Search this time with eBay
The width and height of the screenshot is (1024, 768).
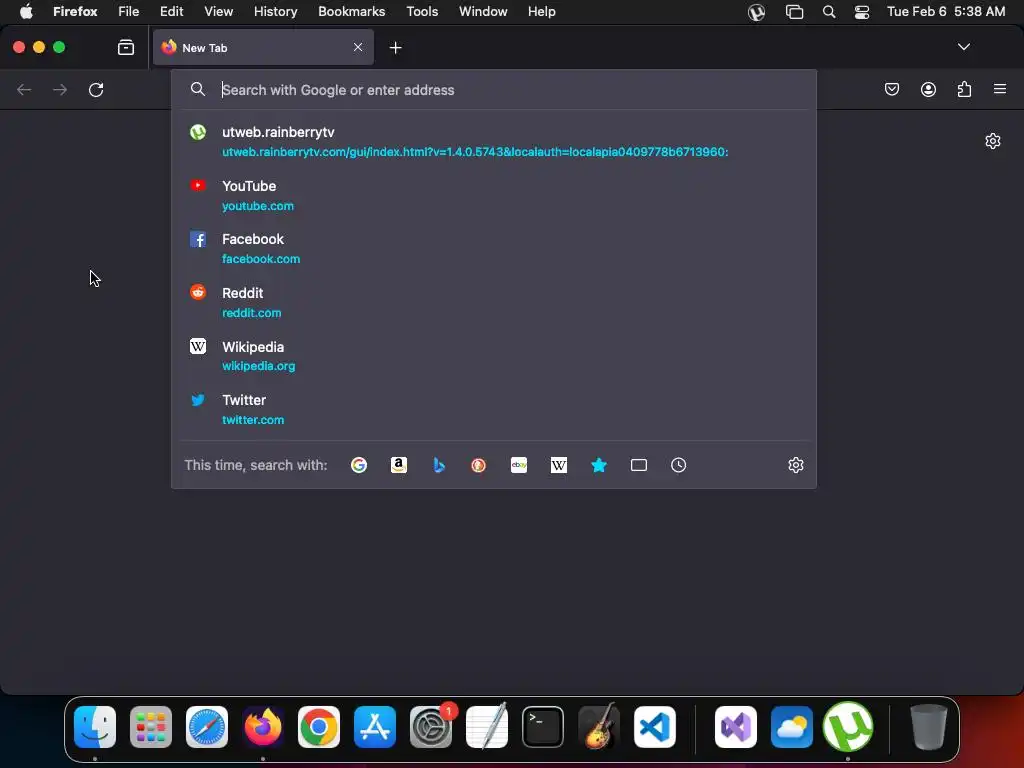[519, 465]
